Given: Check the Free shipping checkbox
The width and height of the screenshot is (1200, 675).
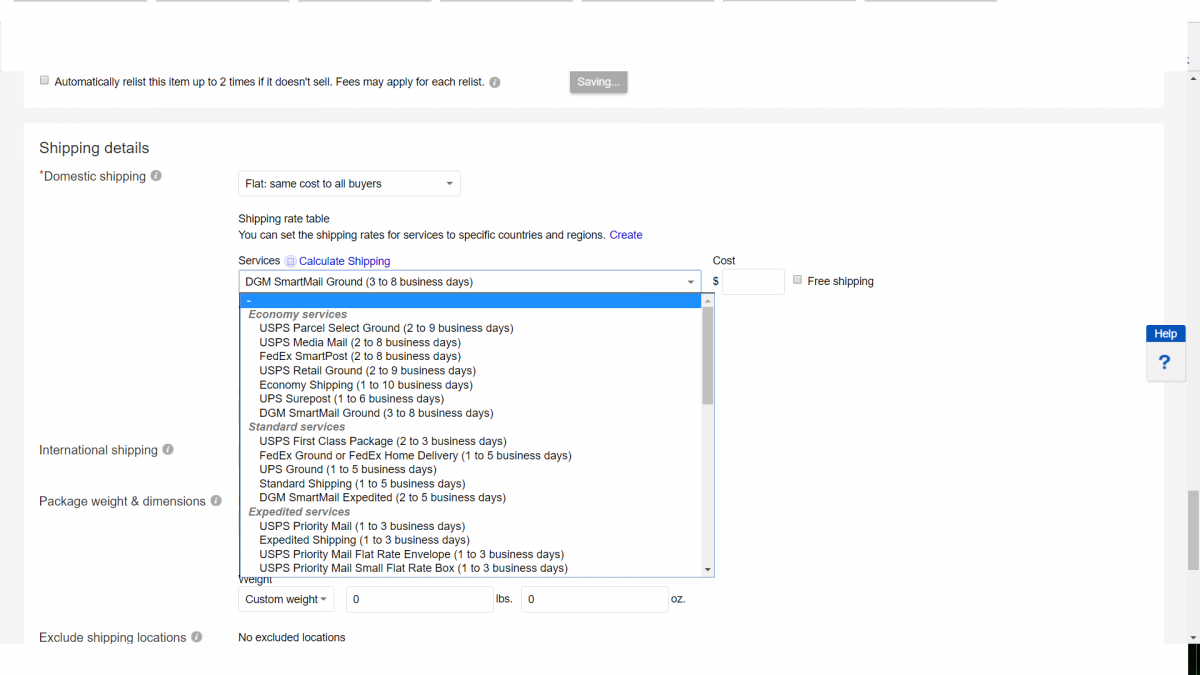Looking at the screenshot, I should tap(798, 280).
